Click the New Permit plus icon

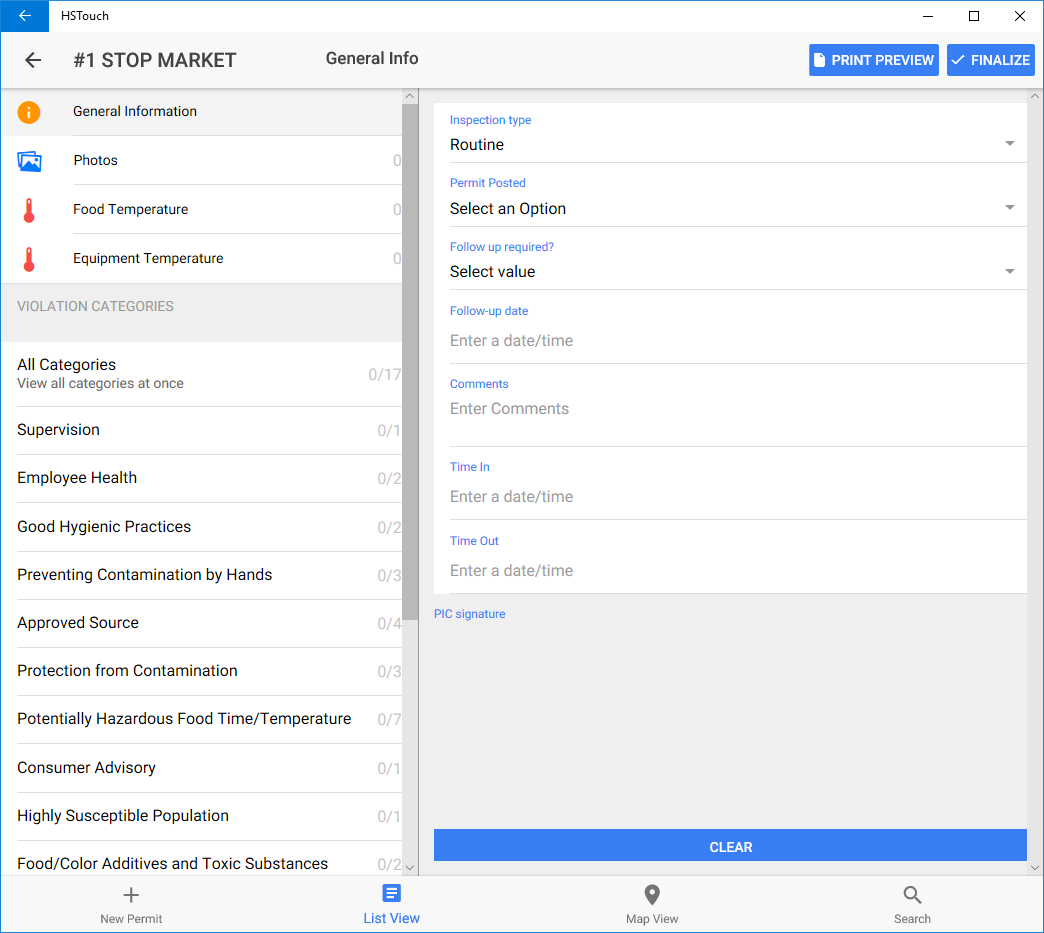pos(131,894)
